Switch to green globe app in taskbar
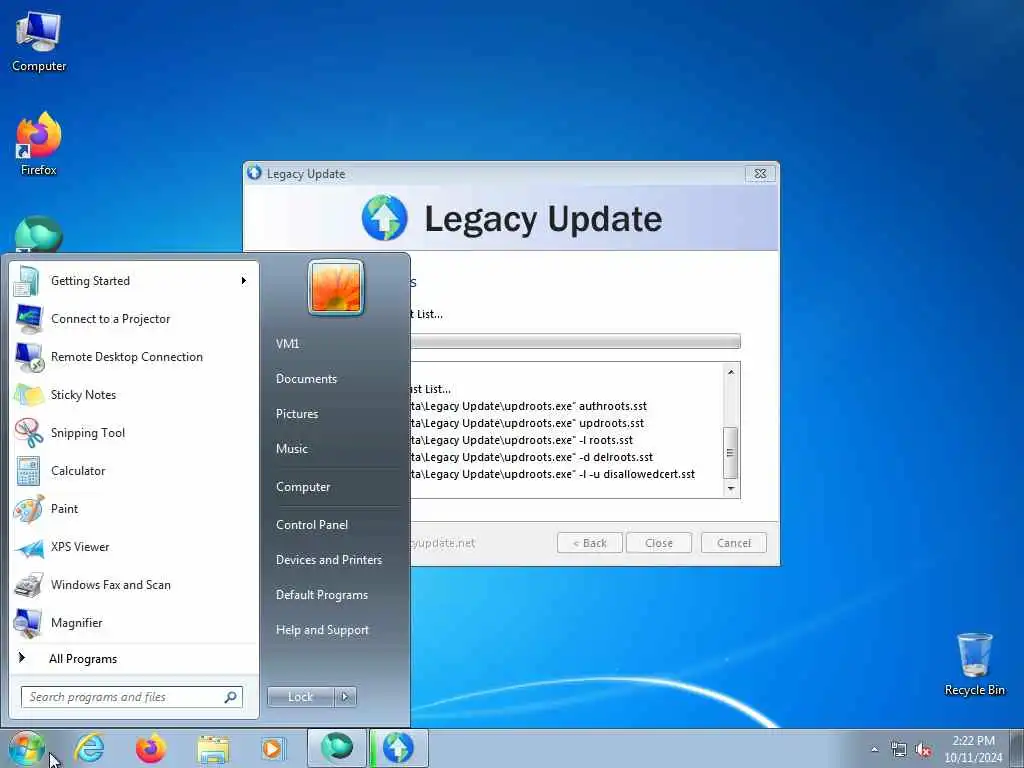The image size is (1024, 768). pos(337,748)
